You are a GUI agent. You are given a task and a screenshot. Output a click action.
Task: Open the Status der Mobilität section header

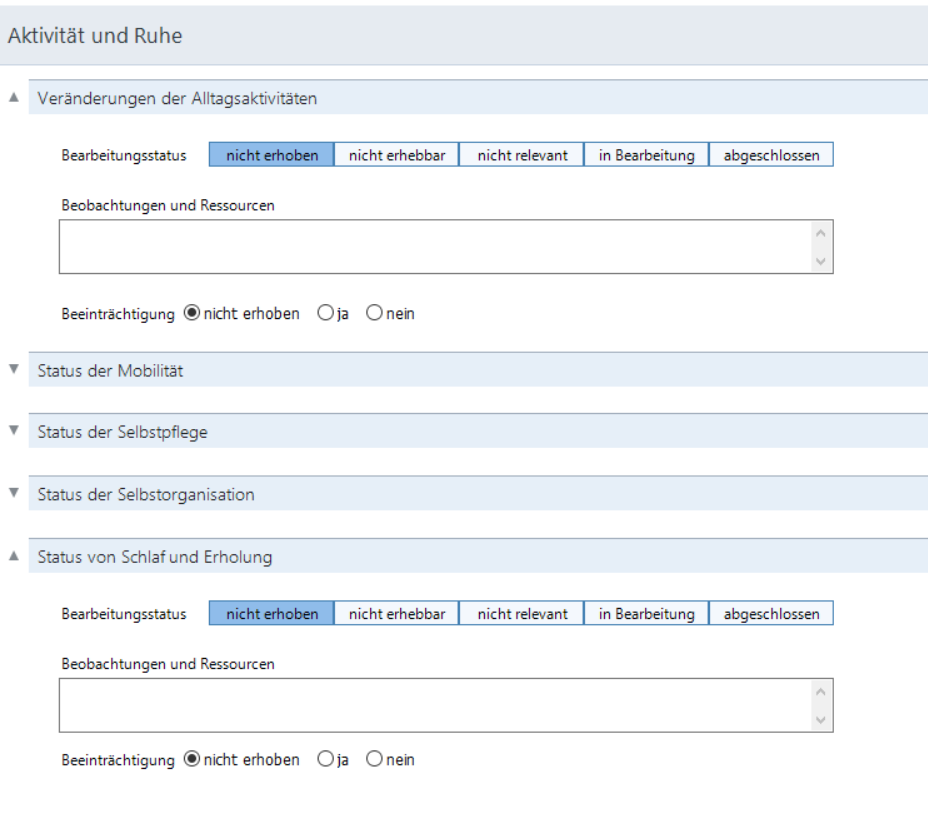(x=478, y=370)
